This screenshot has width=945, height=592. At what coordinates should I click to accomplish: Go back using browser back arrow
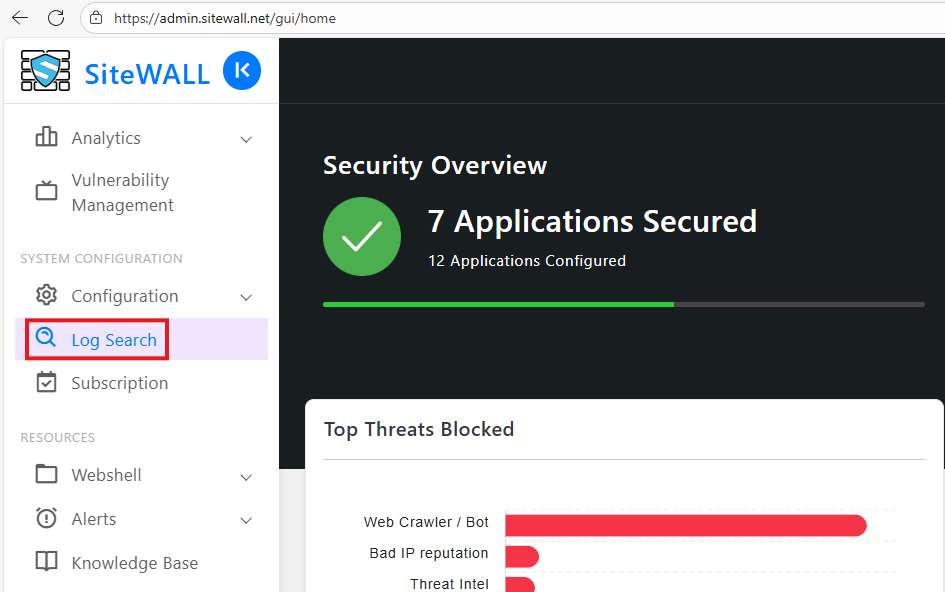(20, 18)
